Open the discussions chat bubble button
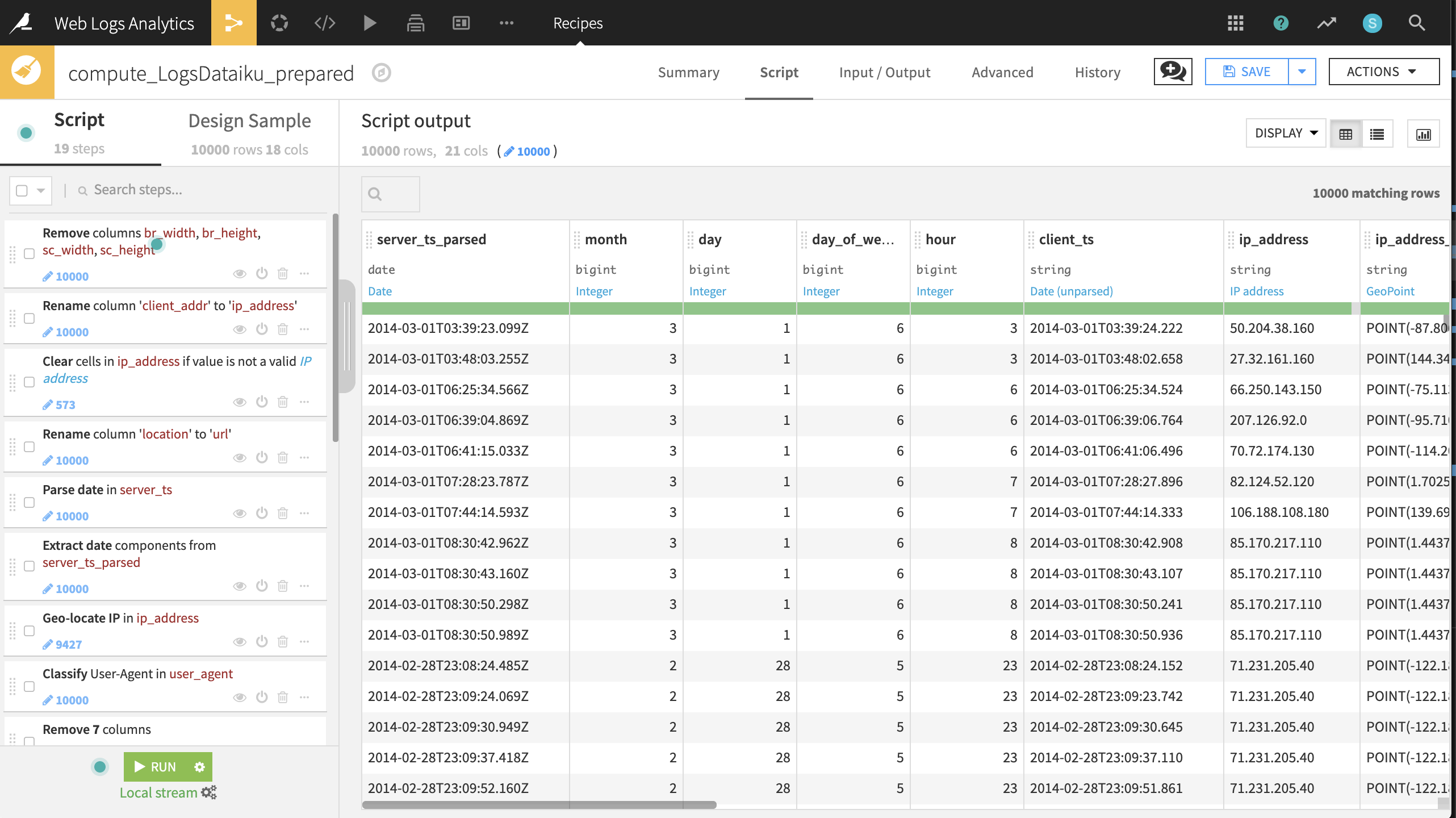Image resolution: width=1456 pixels, height=818 pixels. pos(1173,72)
